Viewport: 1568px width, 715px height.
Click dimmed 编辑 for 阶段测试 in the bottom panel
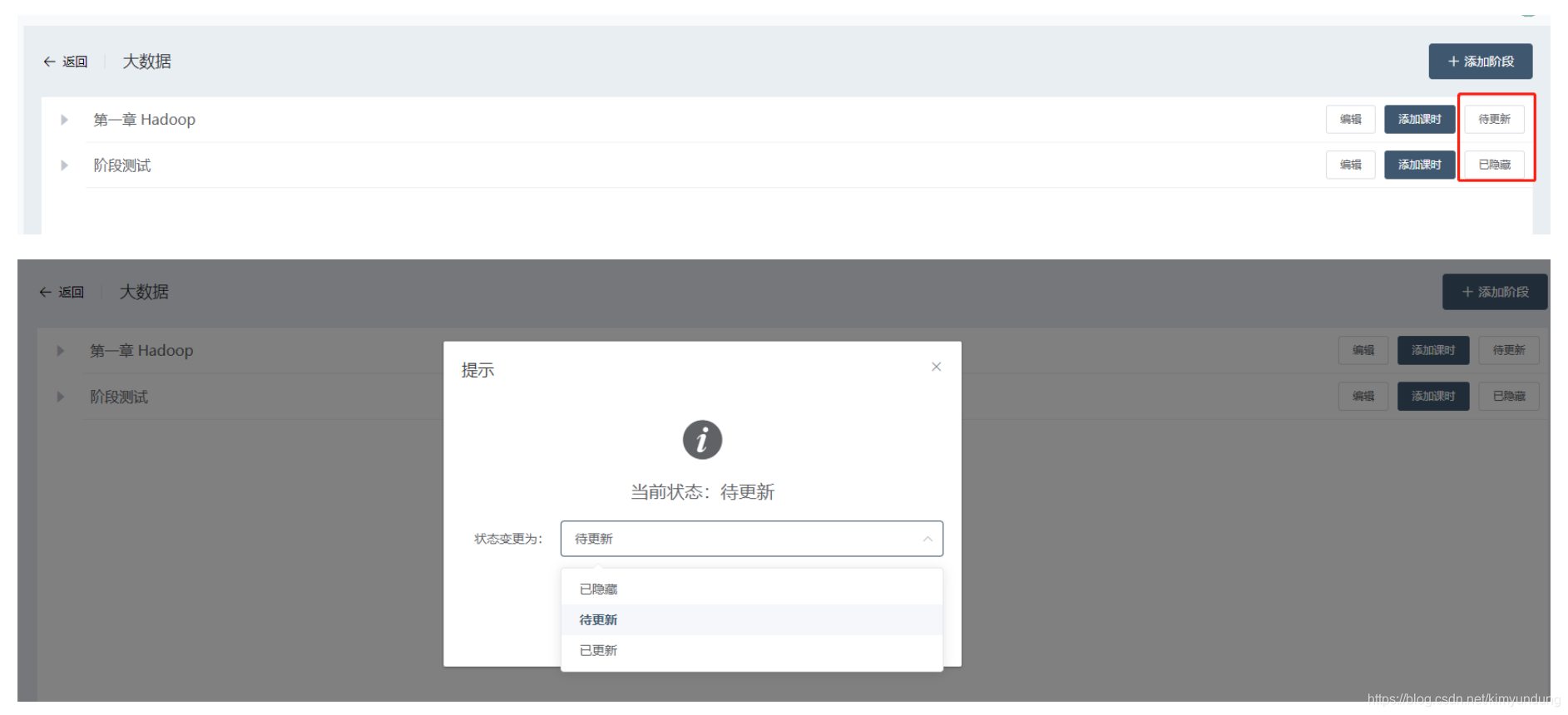(x=1363, y=396)
